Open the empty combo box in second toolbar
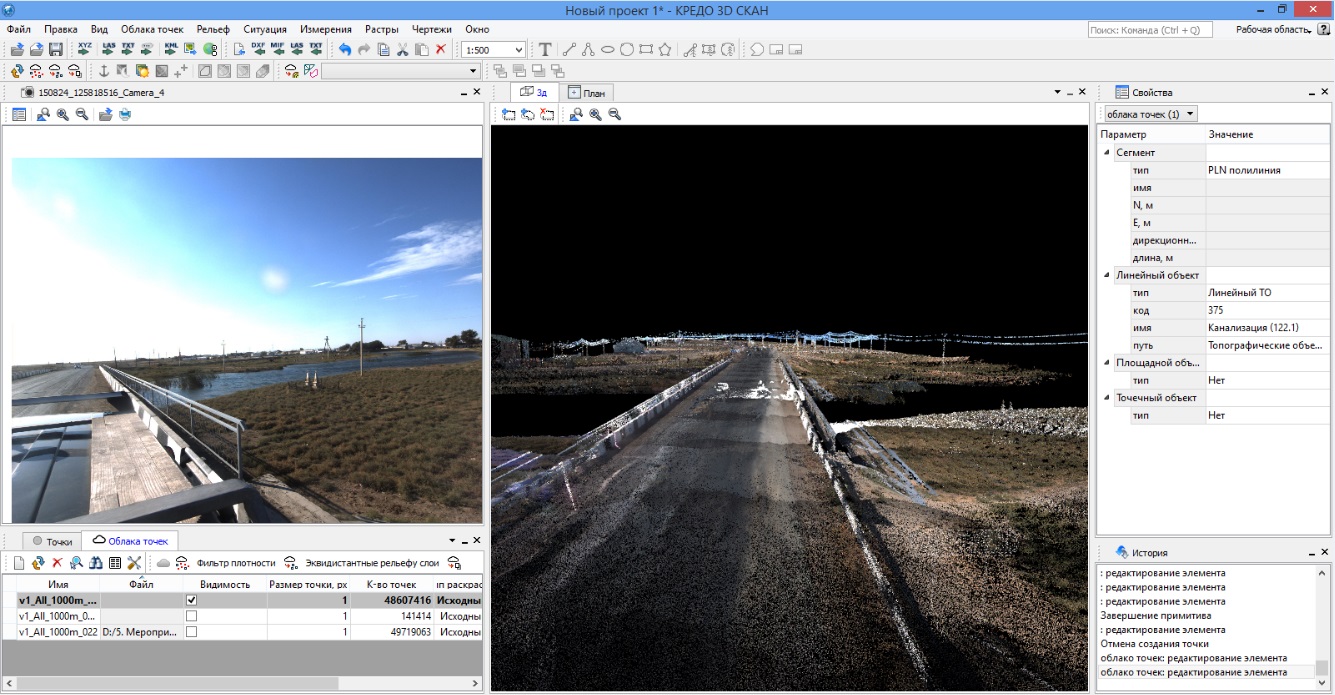The width and height of the screenshot is (1335, 695). [x=474, y=71]
